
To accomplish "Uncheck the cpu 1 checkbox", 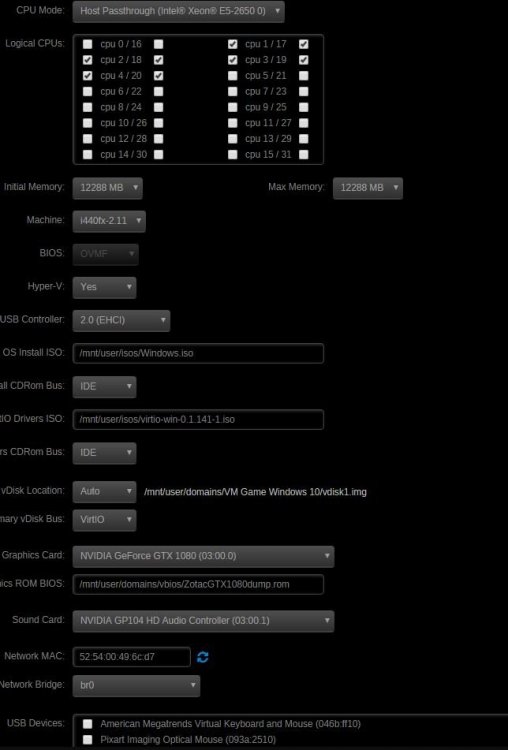I will coord(232,44).
